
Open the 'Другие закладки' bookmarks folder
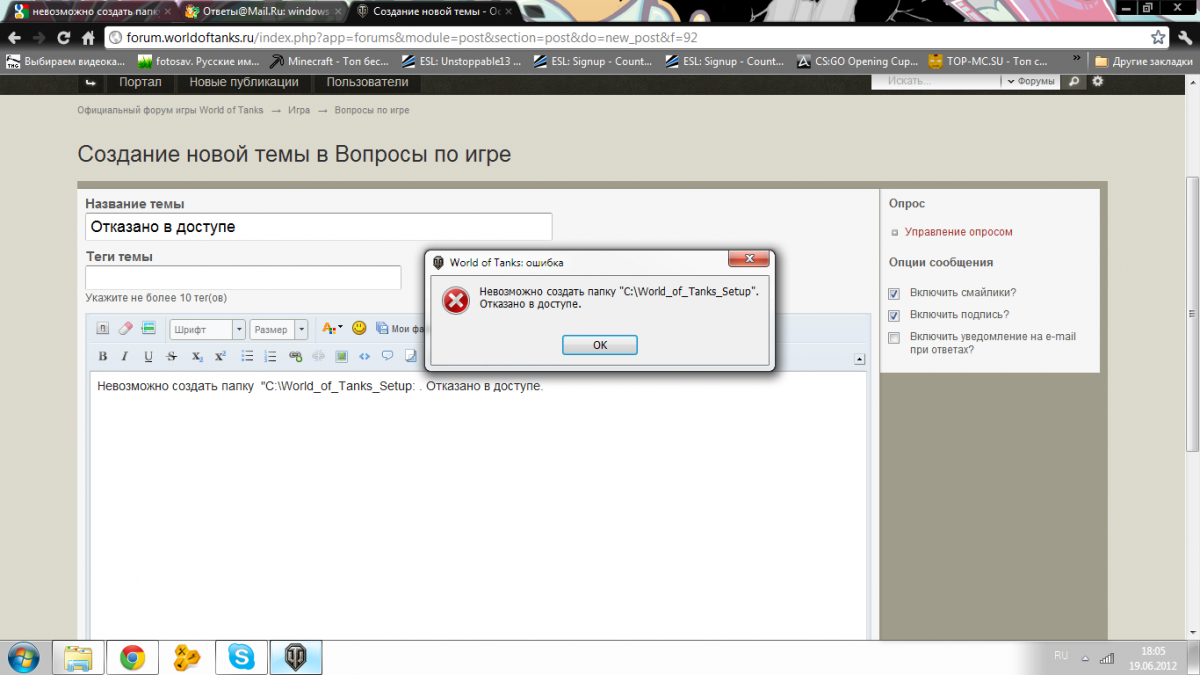click(1143, 61)
